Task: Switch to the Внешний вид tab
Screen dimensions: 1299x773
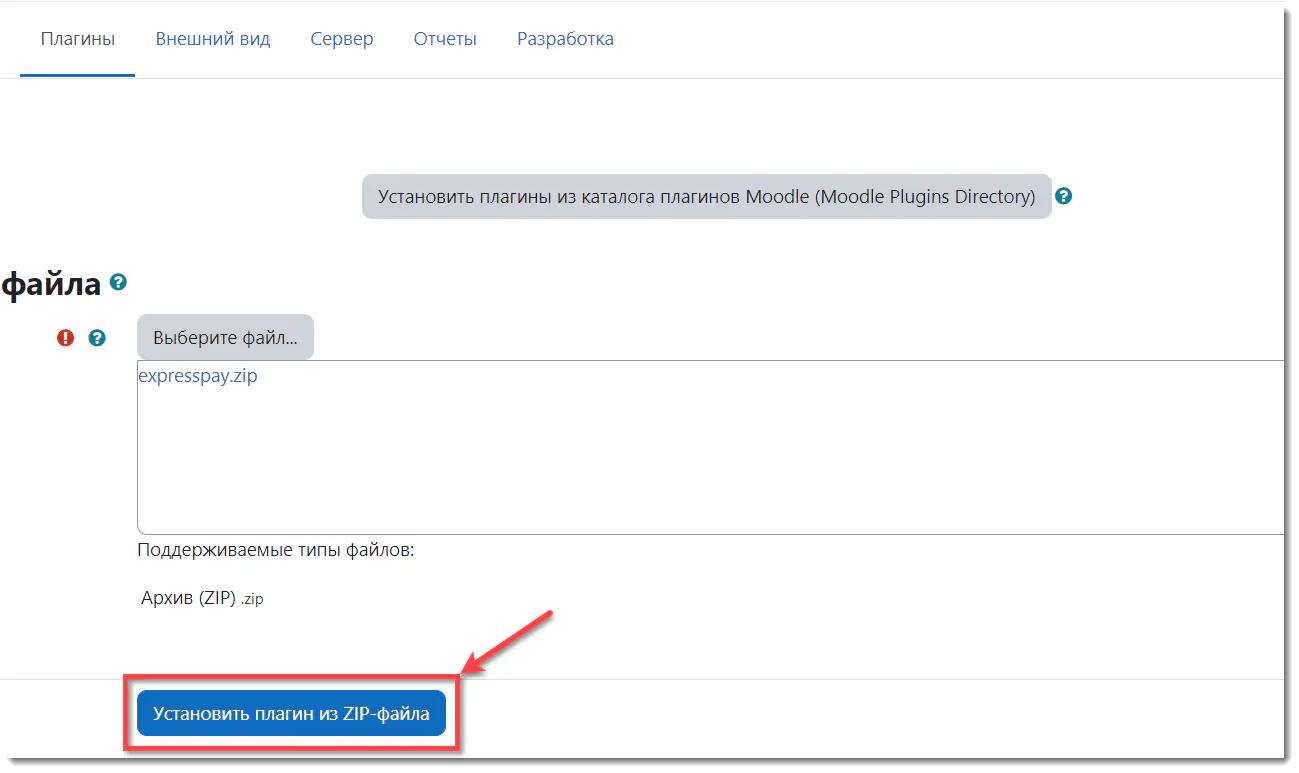Action: click(212, 39)
